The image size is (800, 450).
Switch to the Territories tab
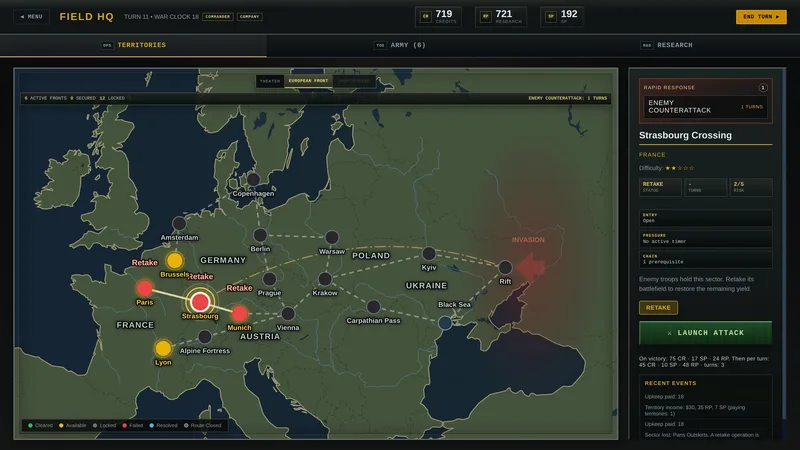pyautogui.click(x=133, y=45)
